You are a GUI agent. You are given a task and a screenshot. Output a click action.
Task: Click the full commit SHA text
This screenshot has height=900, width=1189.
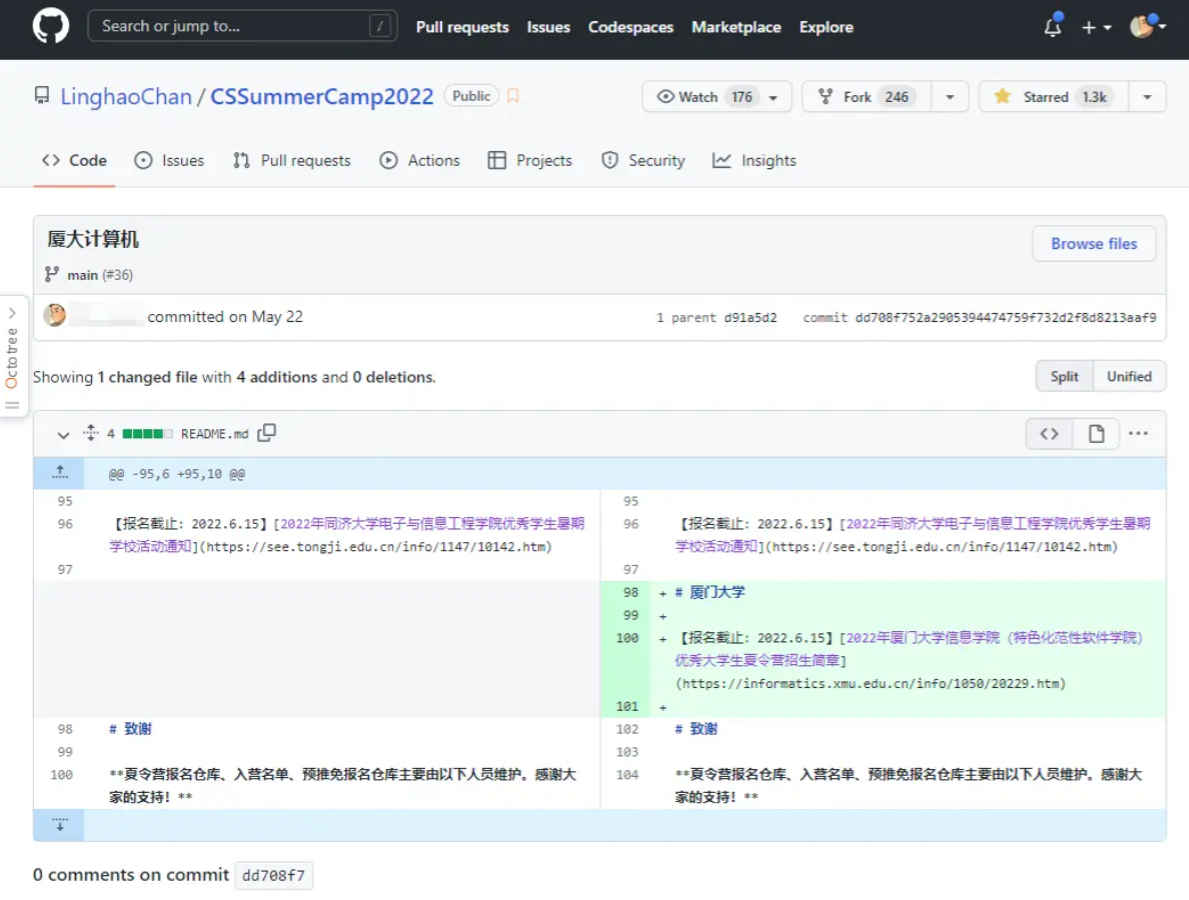[x=1005, y=318]
